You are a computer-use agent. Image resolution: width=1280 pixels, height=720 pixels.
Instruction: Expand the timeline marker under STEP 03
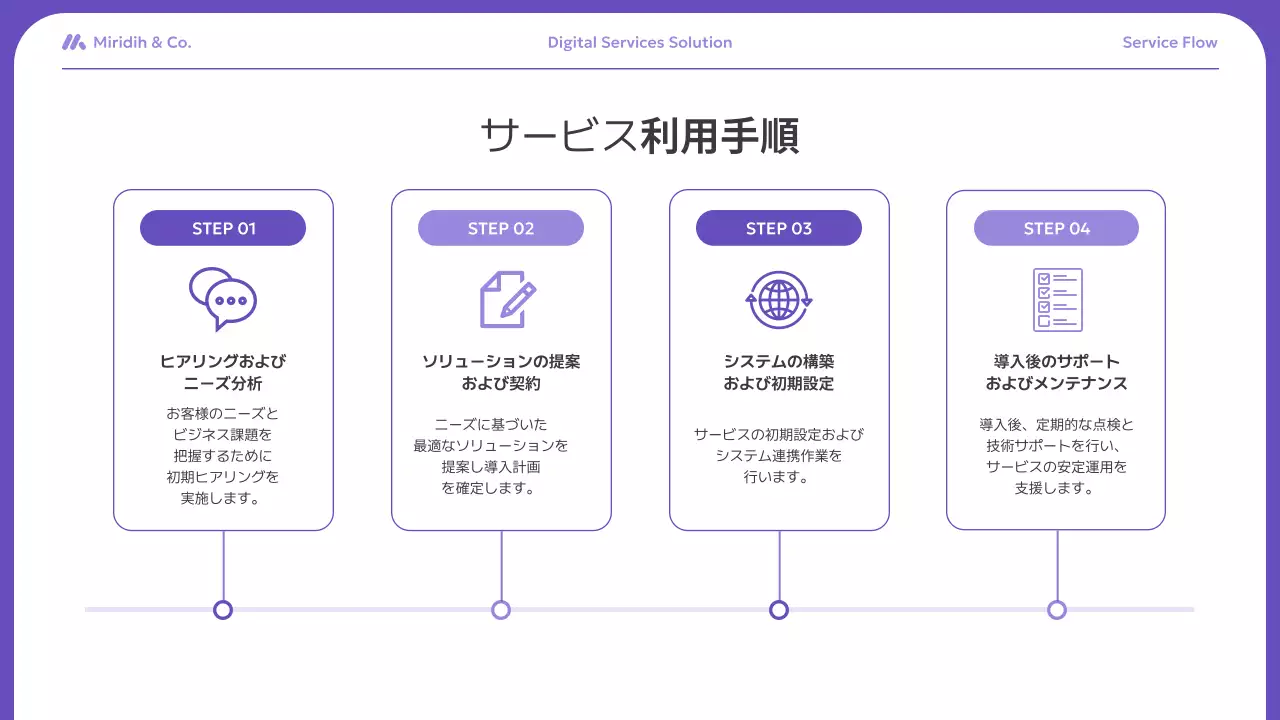(x=779, y=609)
